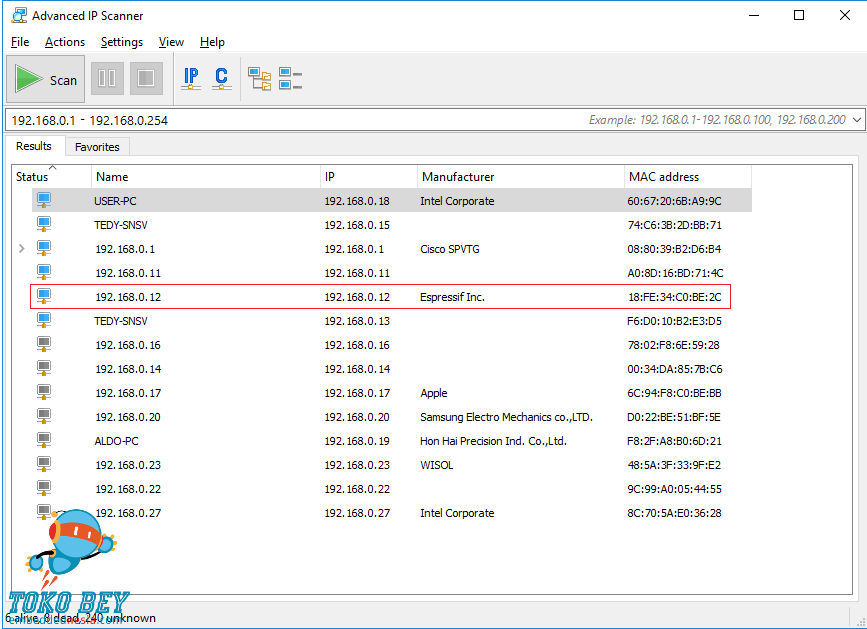Switch to the Favorites tab
867x629 pixels.
coord(97,147)
